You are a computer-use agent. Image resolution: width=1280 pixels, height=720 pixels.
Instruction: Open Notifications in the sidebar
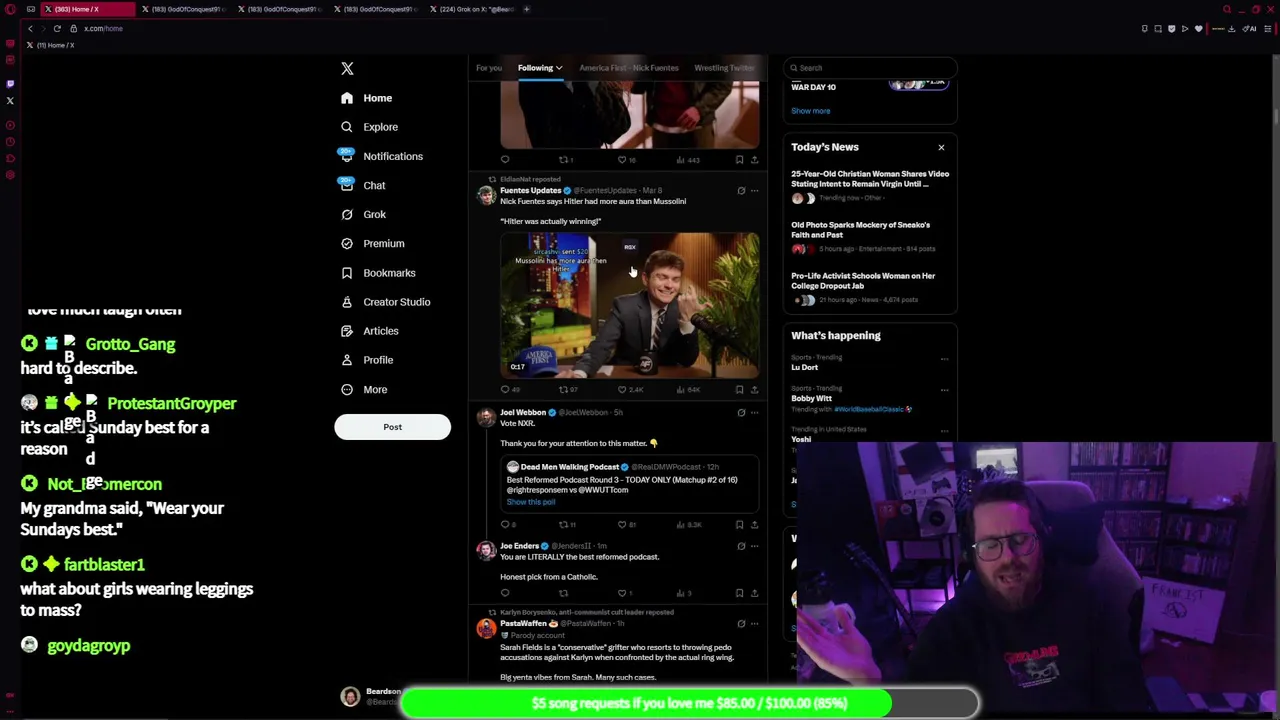[381, 156]
